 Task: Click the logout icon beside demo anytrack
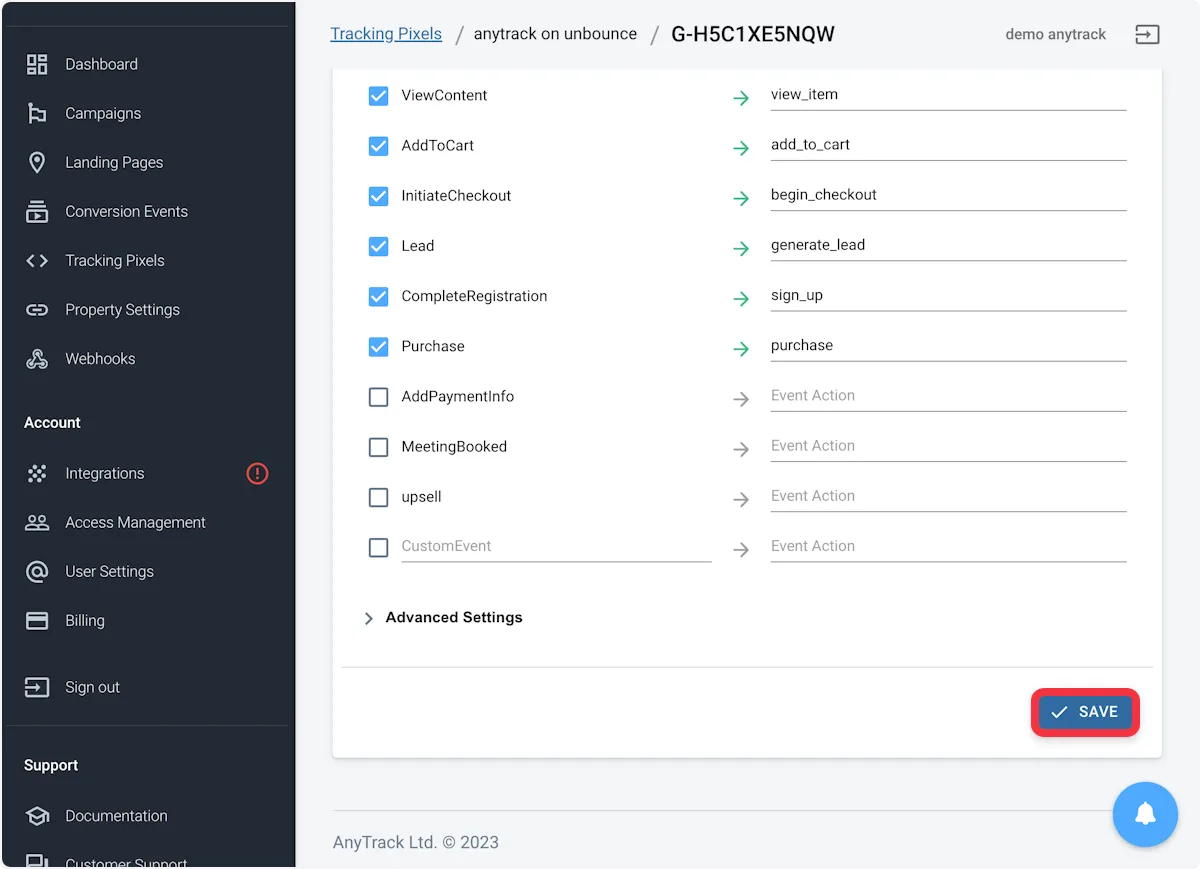(1147, 34)
